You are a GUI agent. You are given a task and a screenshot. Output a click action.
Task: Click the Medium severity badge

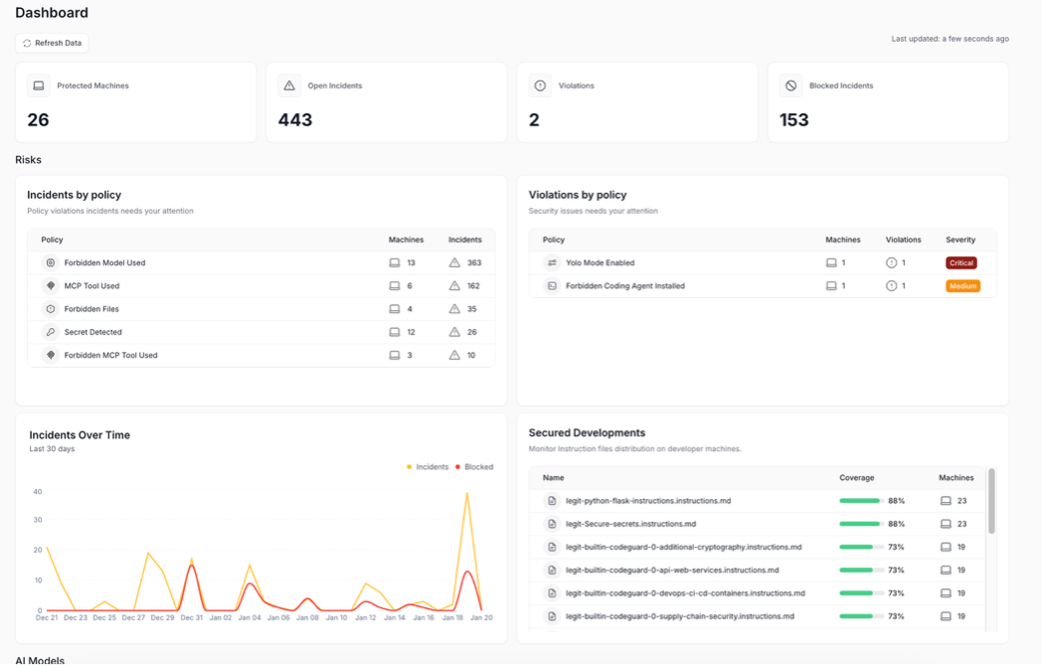click(962, 286)
